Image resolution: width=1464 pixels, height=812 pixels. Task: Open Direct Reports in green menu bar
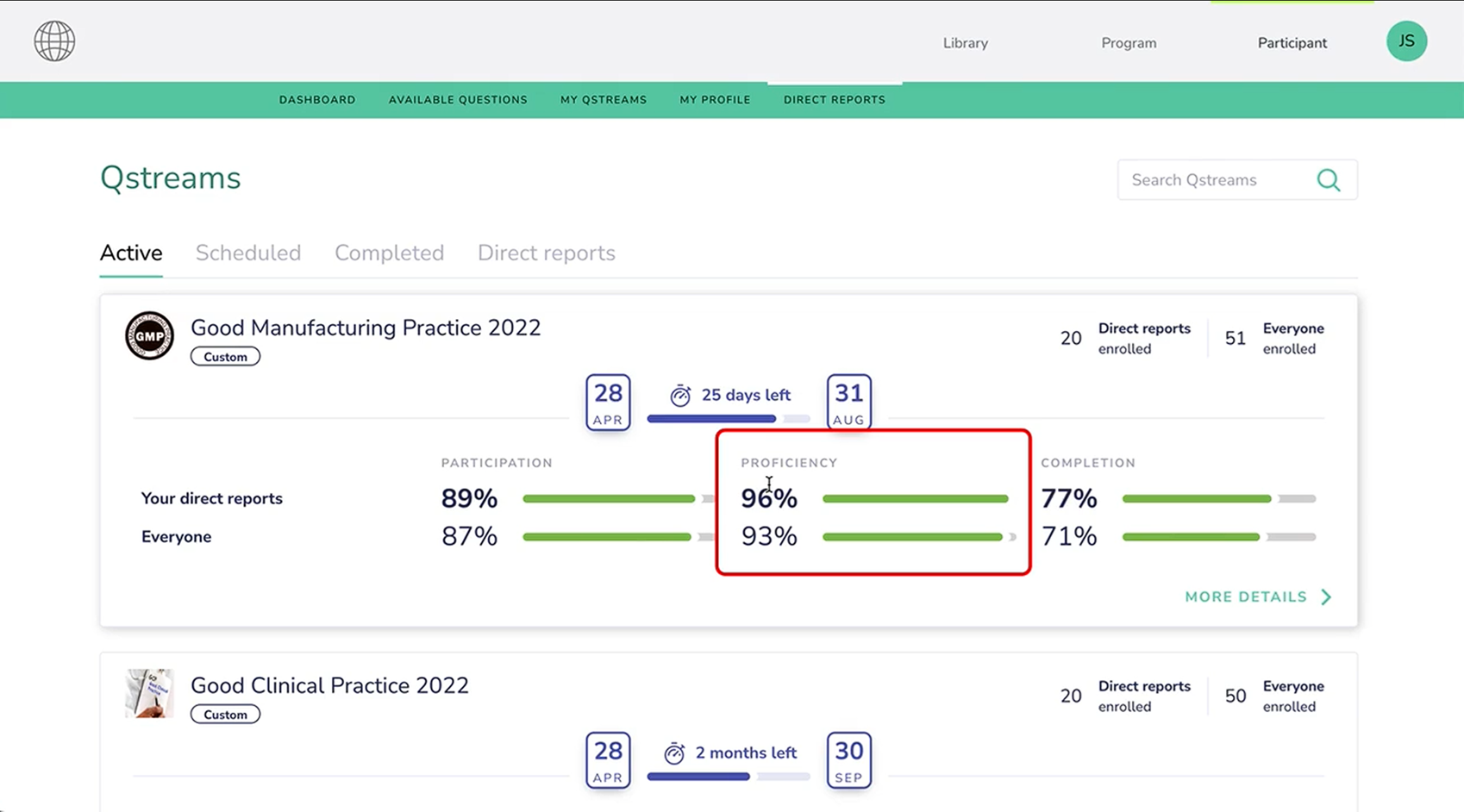coord(835,100)
